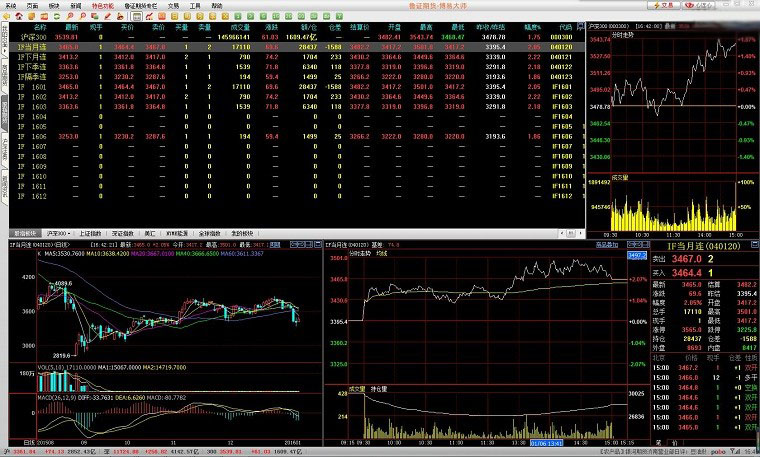
Task: Click the 均线 label in intraday chart
Action: [x=381, y=253]
